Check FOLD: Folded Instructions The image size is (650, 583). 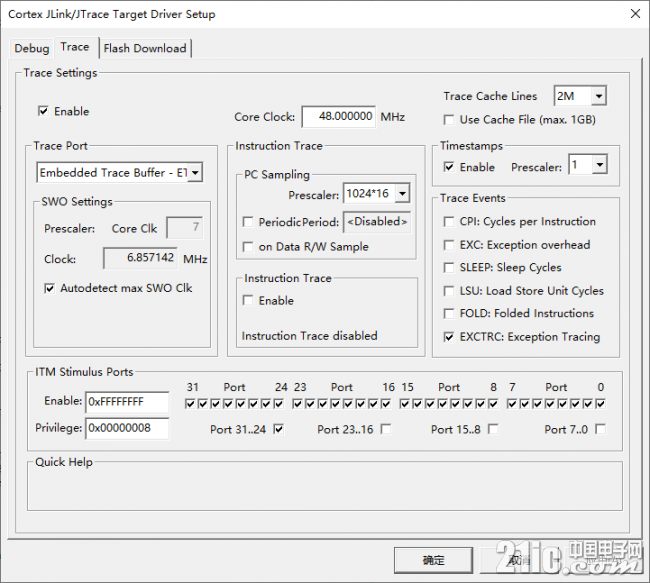coord(449,313)
